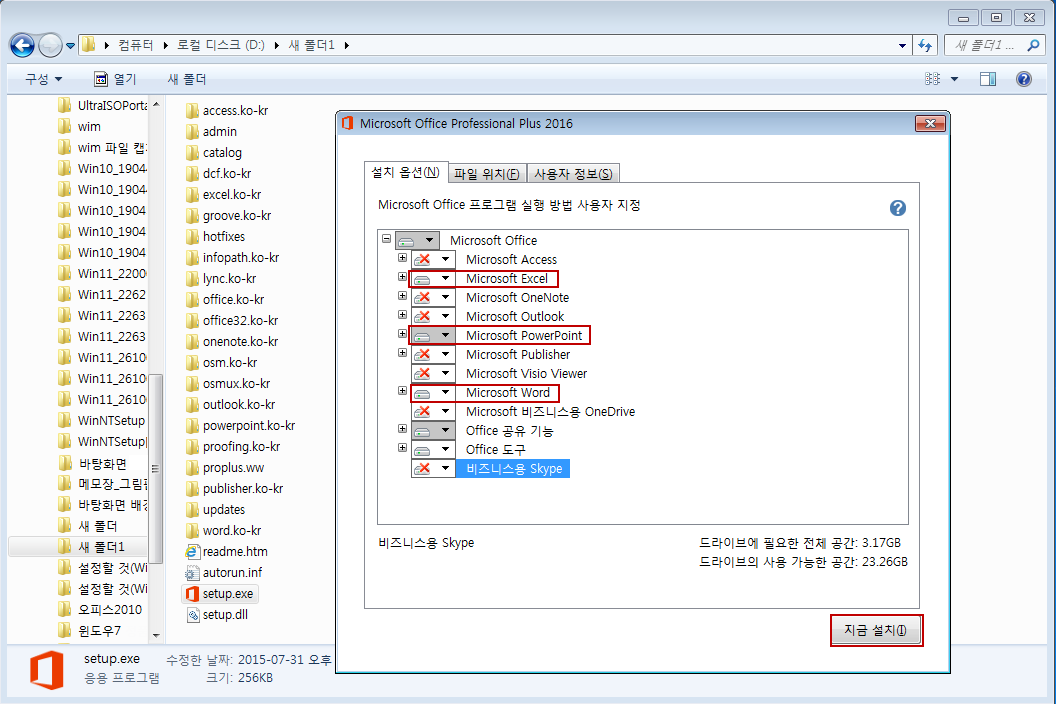Click the 새 폴더 toolbar button

[187, 79]
